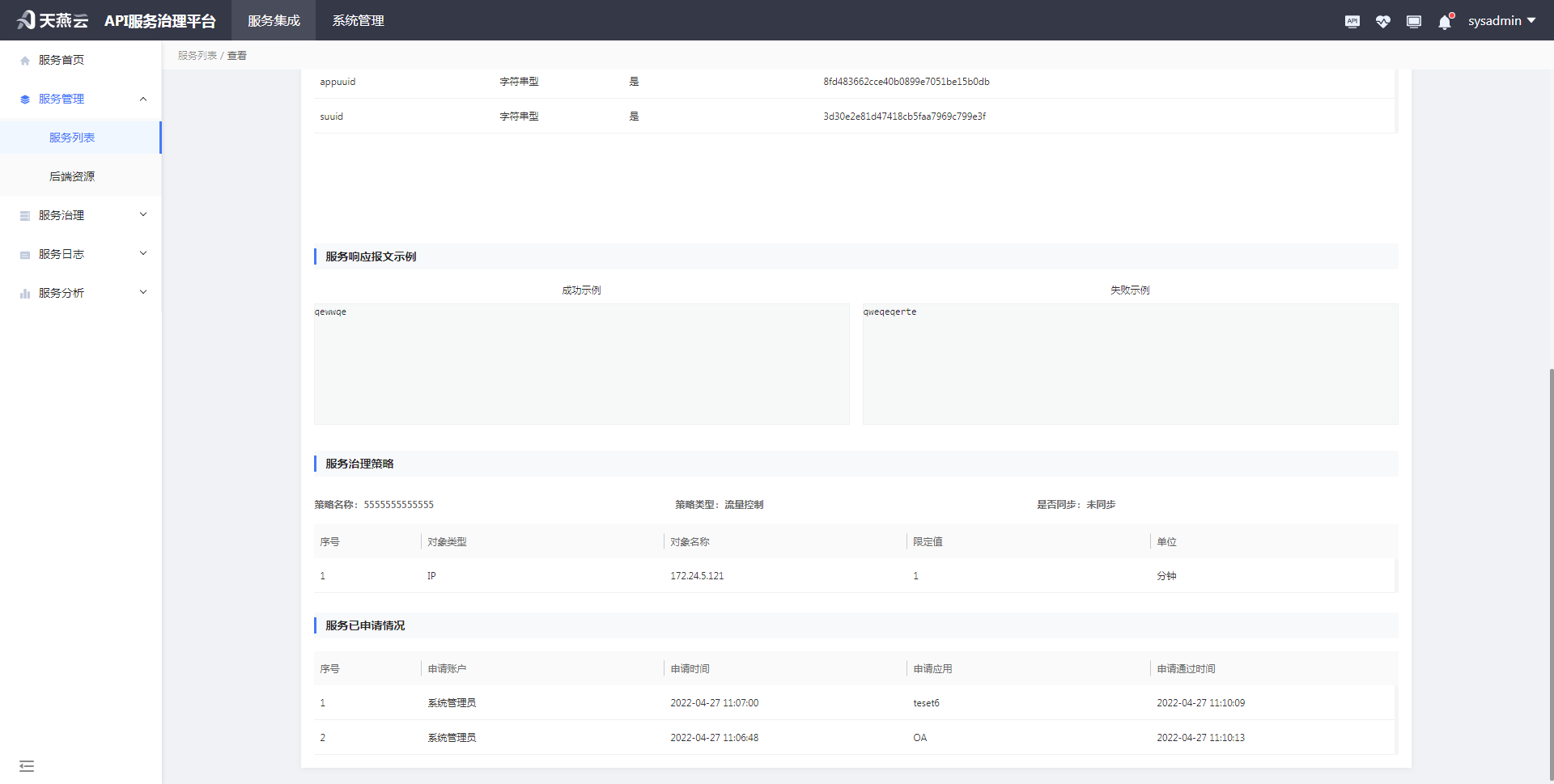Expand the 服务日志 menu
This screenshot has width=1554, height=784.
[x=81, y=253]
